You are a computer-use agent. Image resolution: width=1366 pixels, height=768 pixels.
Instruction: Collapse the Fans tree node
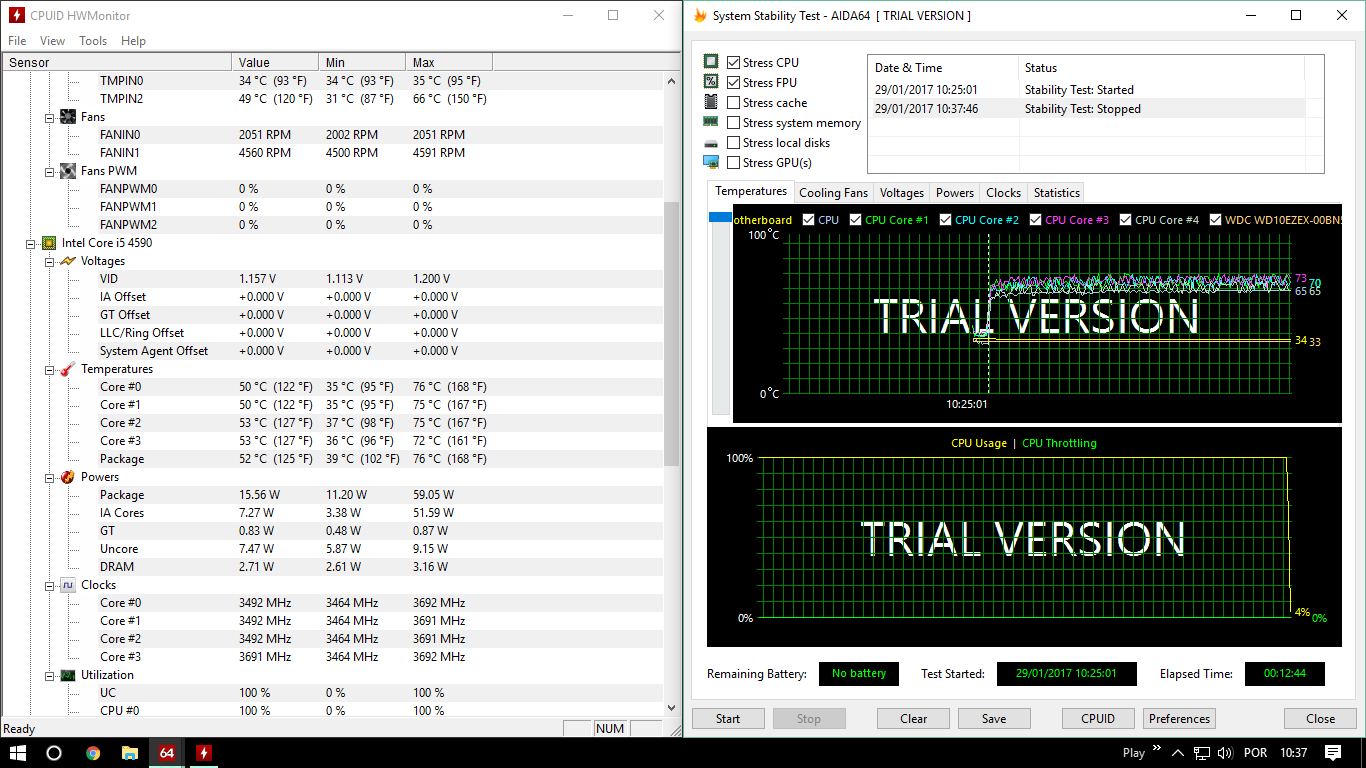coord(50,117)
